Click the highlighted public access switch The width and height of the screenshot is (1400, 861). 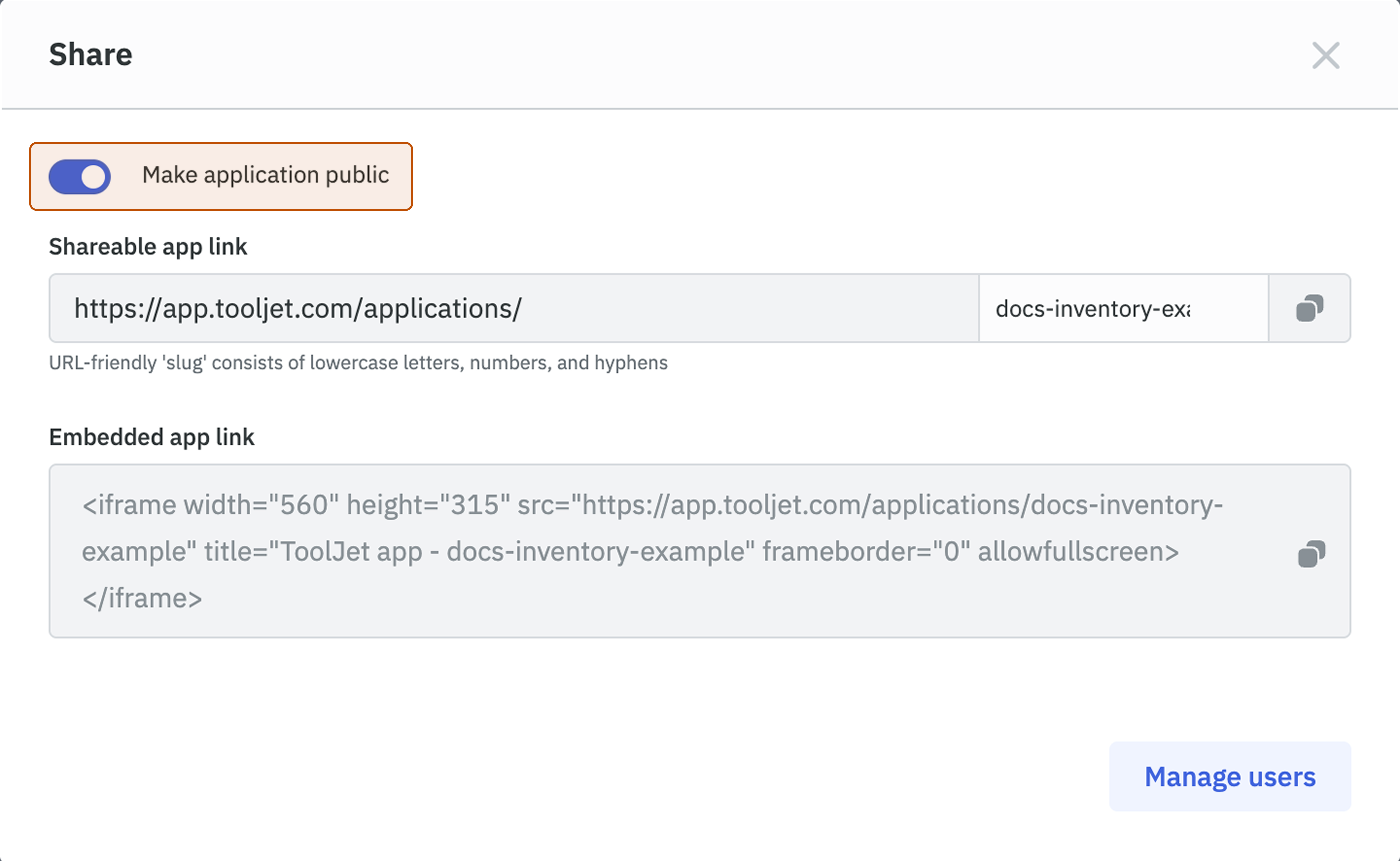80,177
